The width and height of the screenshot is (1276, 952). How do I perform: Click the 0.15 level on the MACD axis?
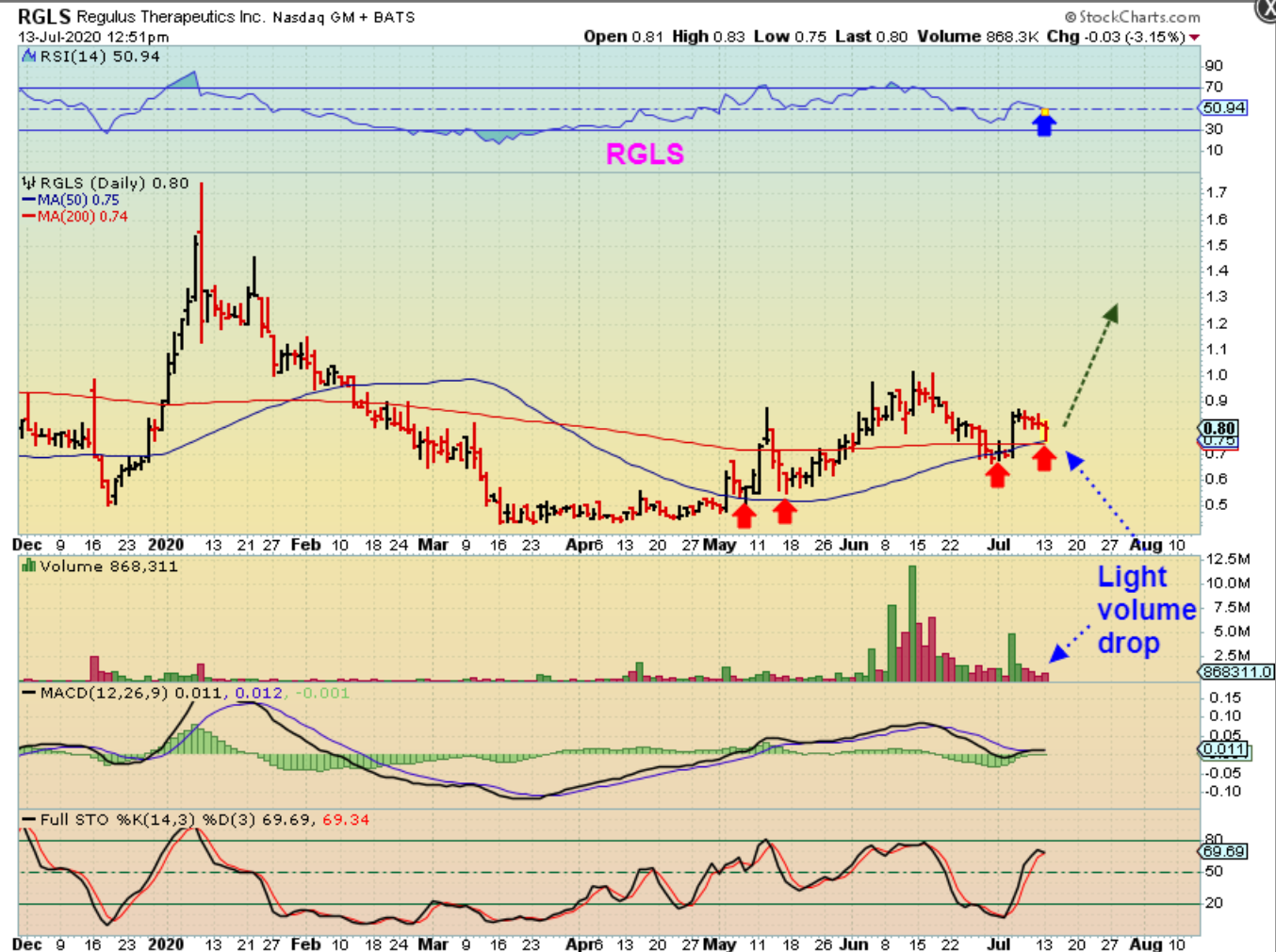point(1225,698)
